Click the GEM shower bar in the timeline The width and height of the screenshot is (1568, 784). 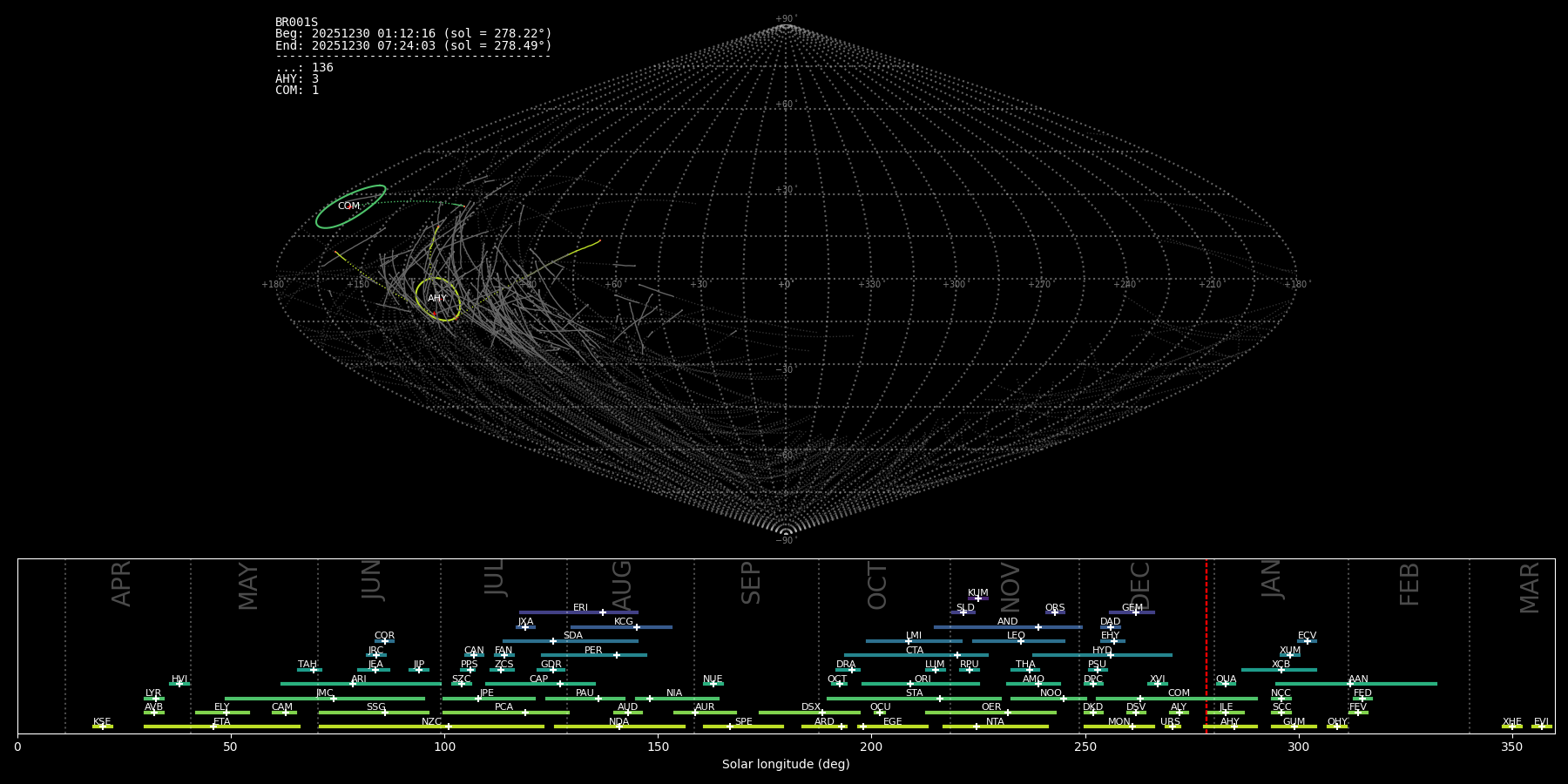coord(1132,612)
